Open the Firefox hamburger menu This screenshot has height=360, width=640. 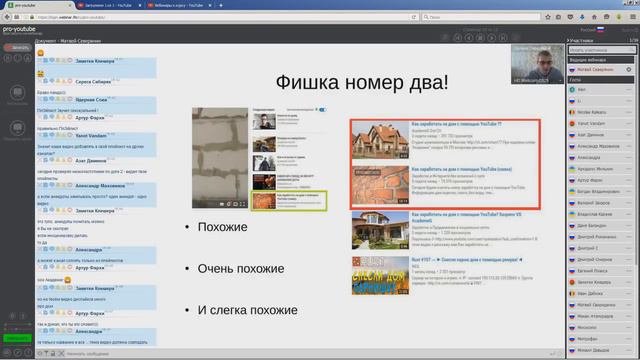[633, 17]
